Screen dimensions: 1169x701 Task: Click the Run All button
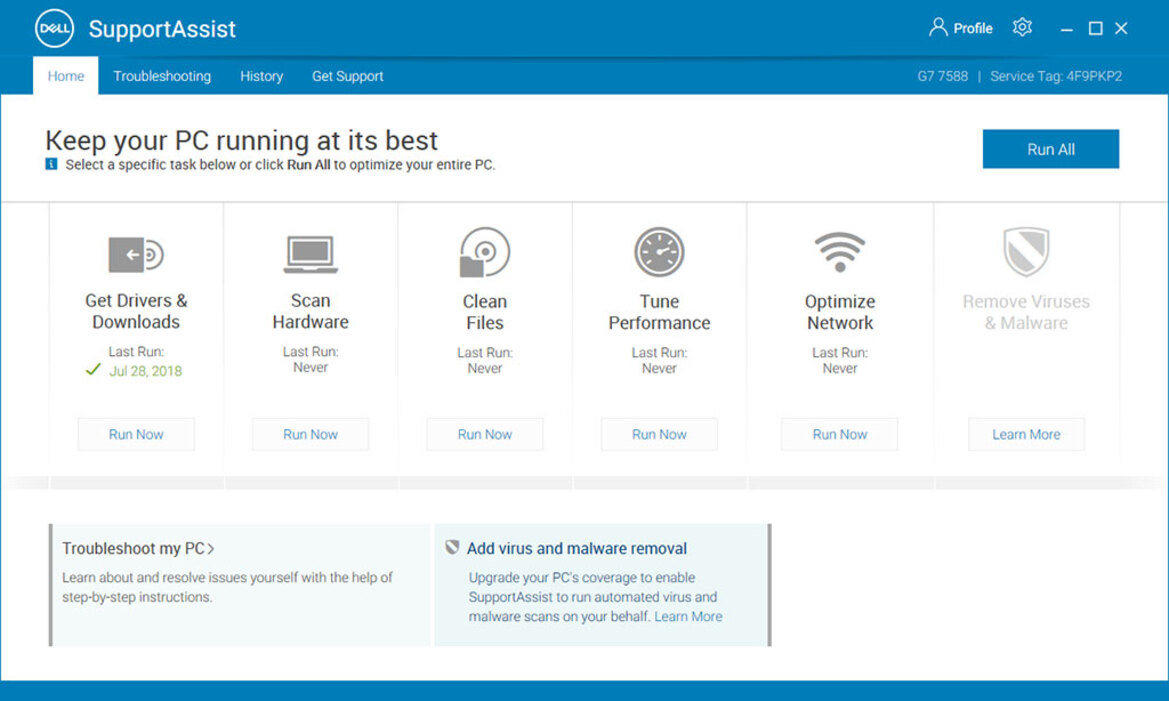[x=1050, y=149]
